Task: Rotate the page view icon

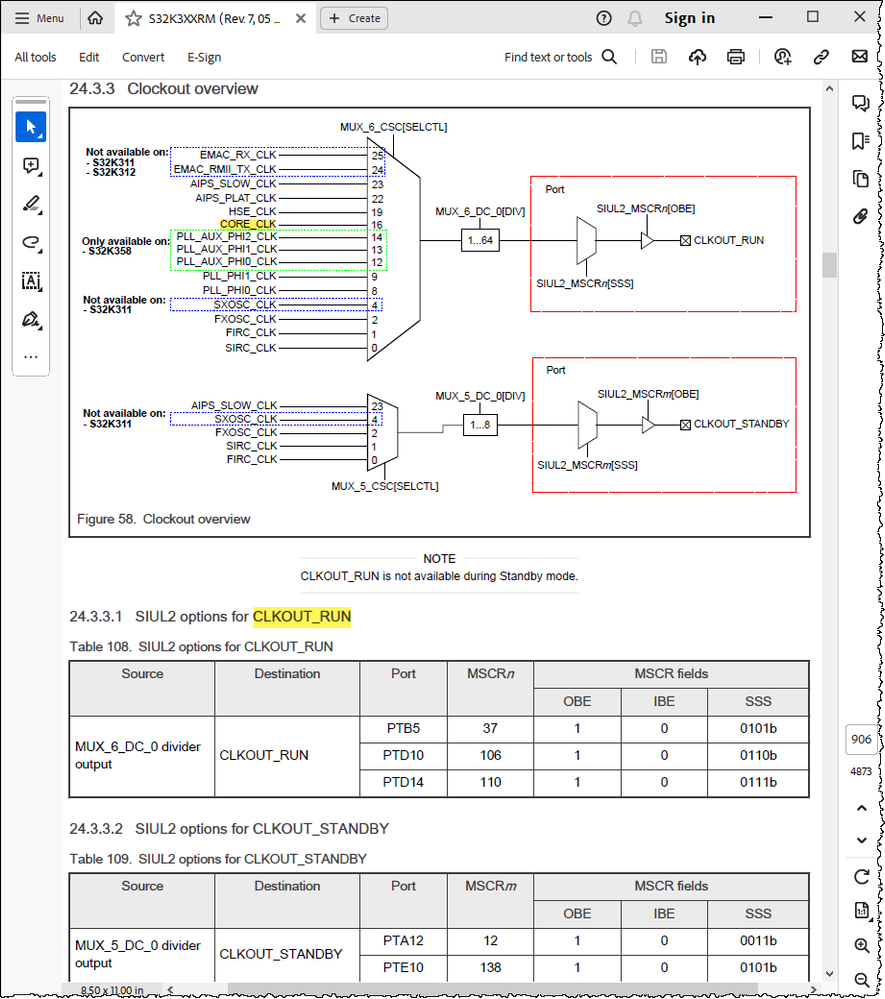Action: coord(861,877)
